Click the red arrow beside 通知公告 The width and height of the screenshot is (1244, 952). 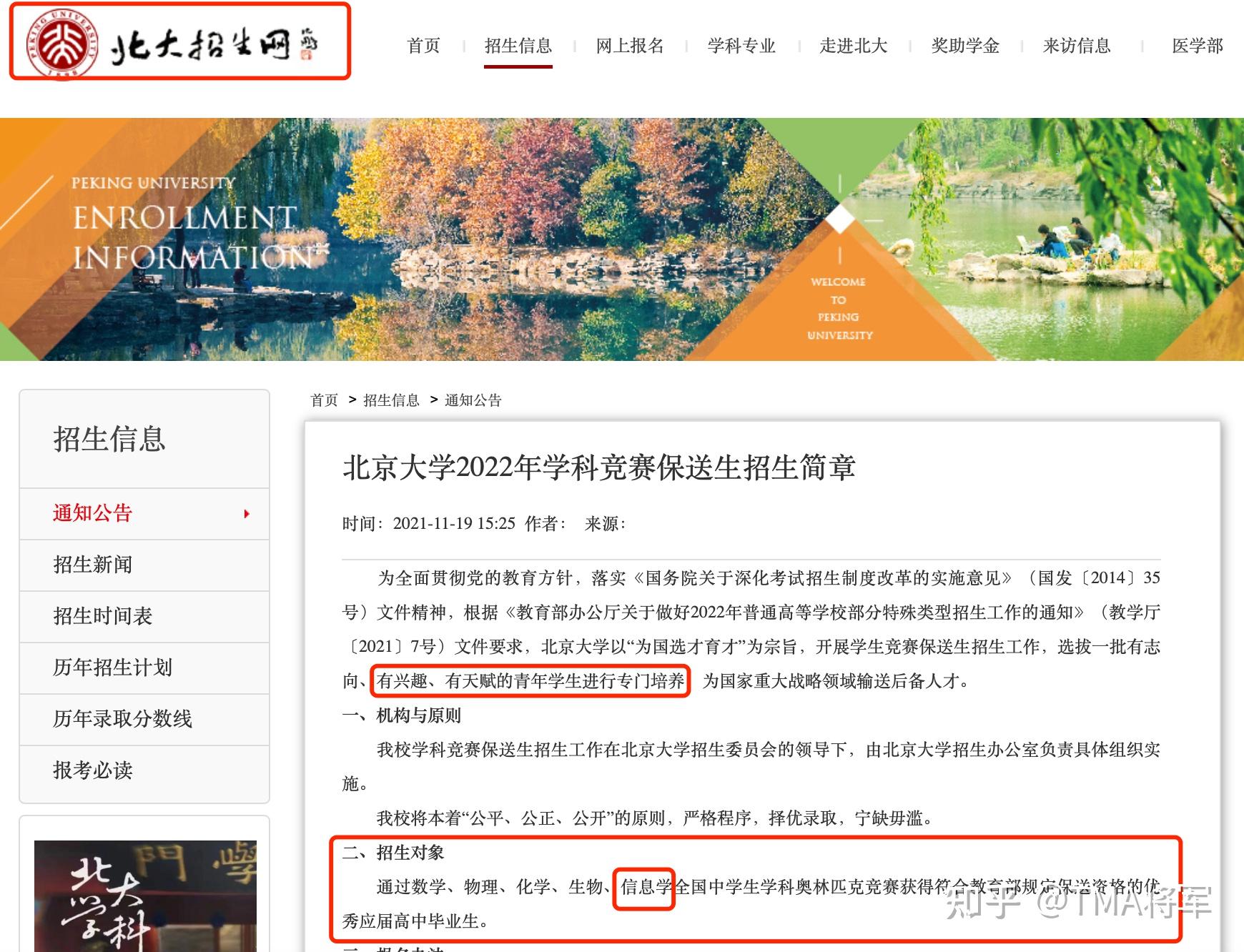point(247,514)
